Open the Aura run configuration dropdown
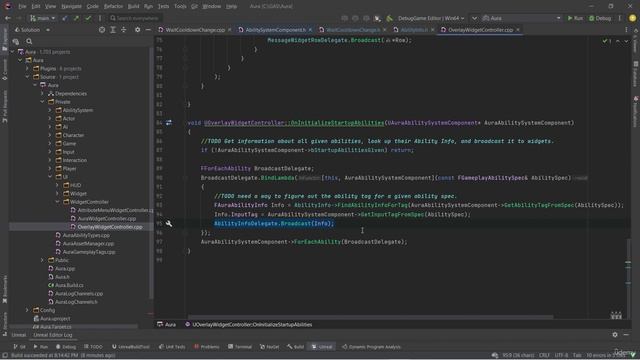This screenshot has height=360, width=640. click(521, 18)
